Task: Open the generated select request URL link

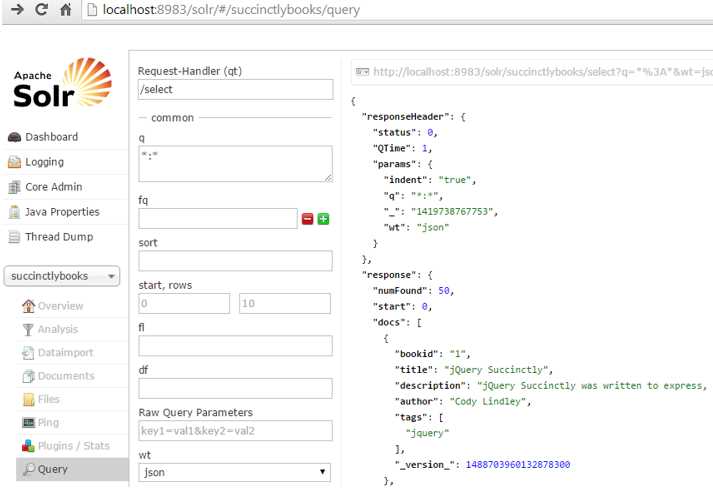Action: (x=543, y=72)
